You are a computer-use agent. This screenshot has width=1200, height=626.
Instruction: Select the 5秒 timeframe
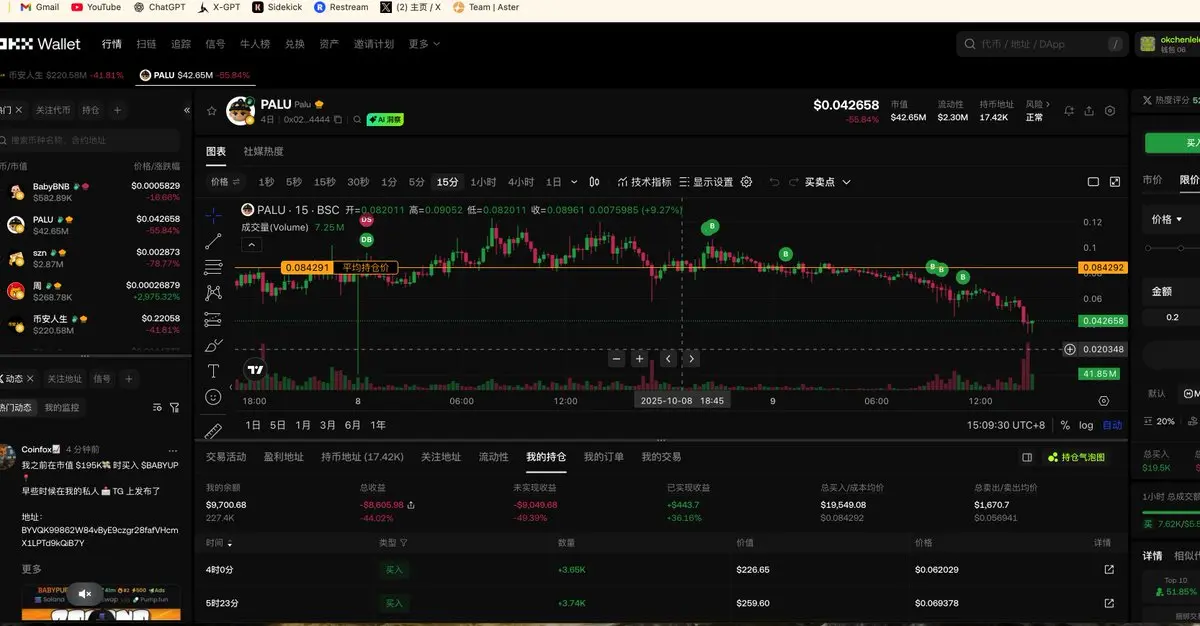click(x=294, y=182)
